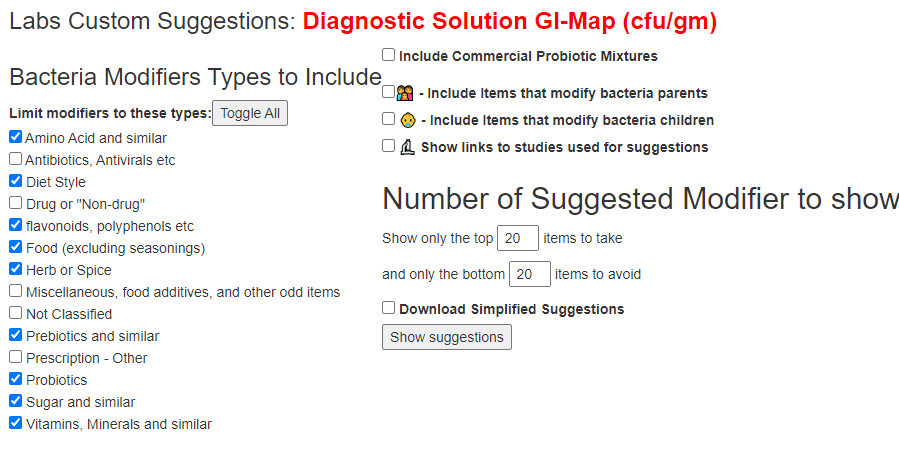Uncheck Amino Acid and similar

[15, 137]
